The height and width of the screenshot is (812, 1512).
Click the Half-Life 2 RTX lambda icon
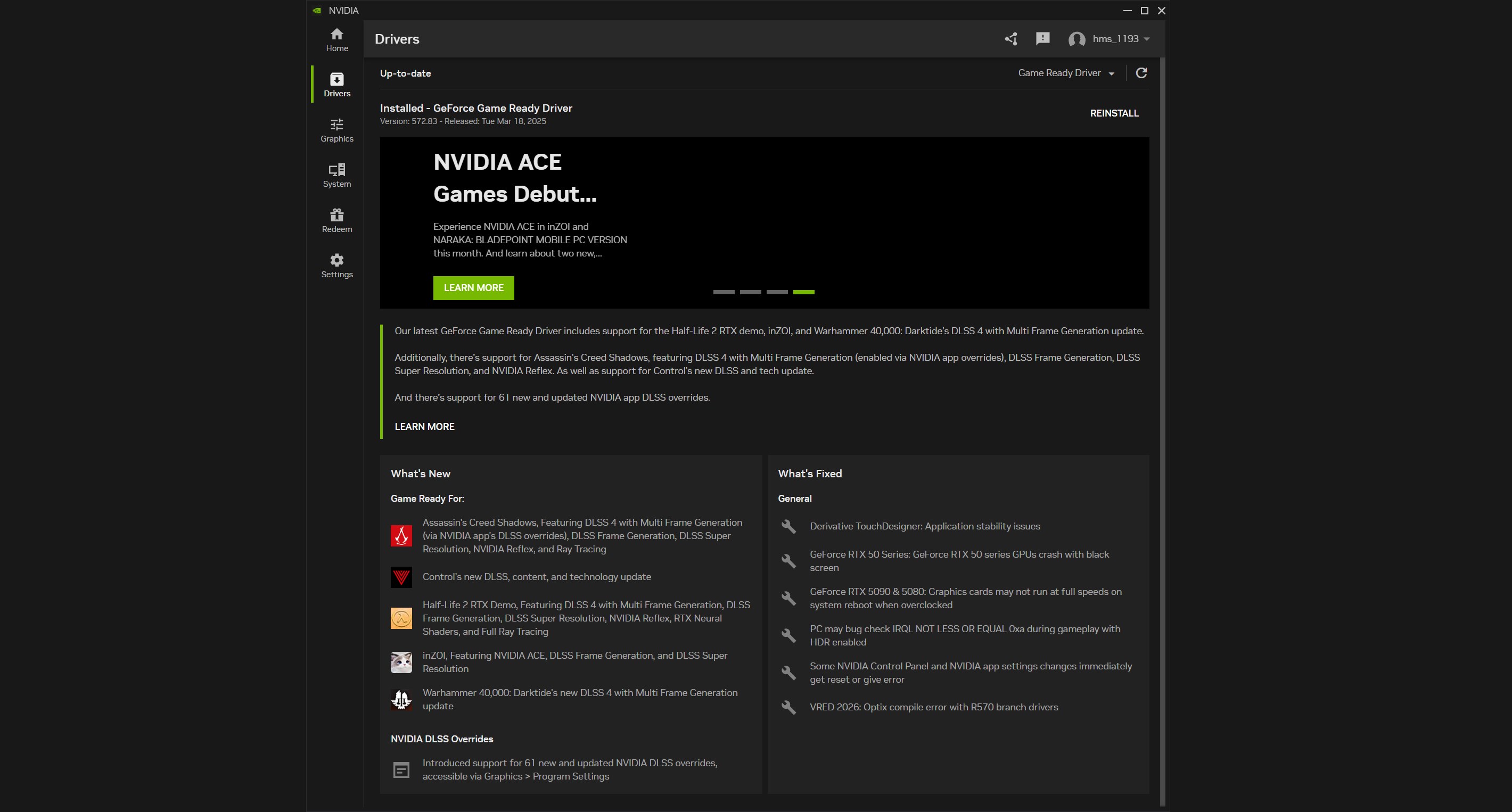401,618
